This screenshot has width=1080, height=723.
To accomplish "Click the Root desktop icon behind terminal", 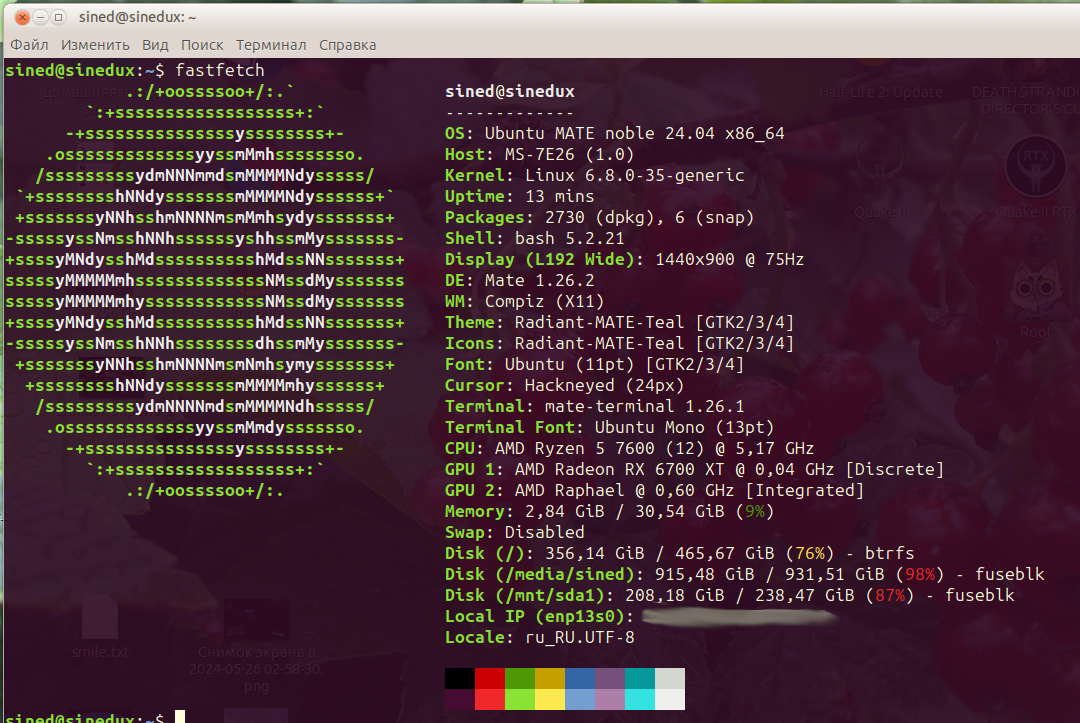I will pos(1036,300).
